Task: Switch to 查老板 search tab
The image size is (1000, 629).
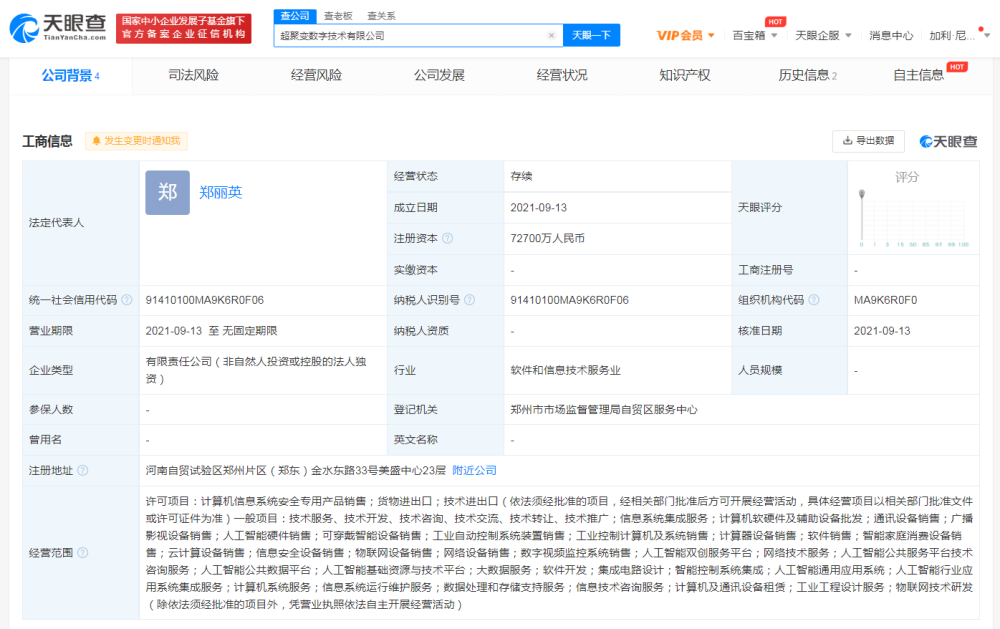Action: (x=338, y=16)
